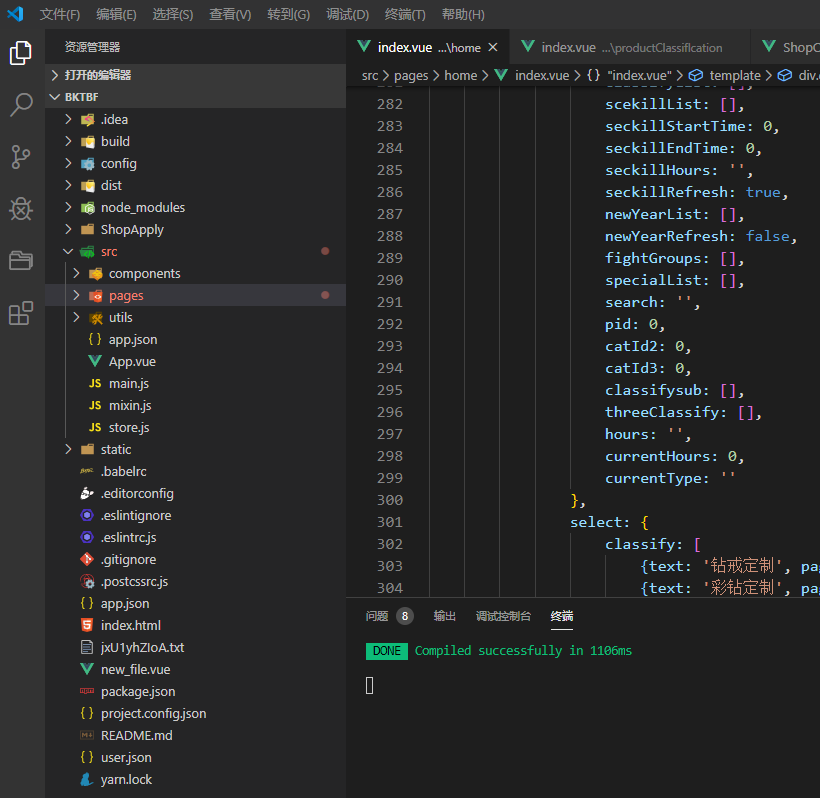This screenshot has height=798, width=820.
Task: Open the 选择(S) menu
Action: point(173,14)
